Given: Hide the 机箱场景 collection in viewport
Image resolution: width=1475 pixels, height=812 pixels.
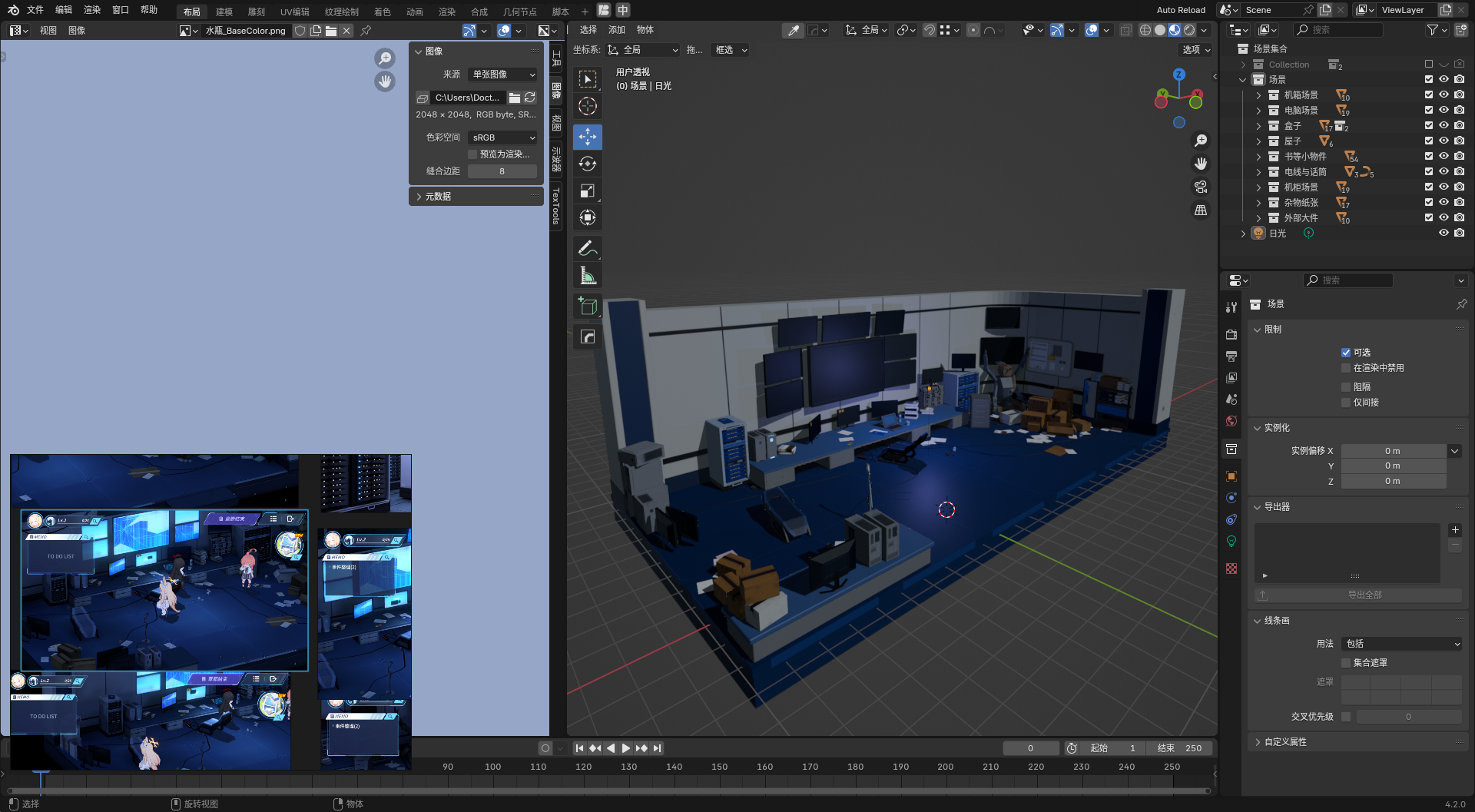Looking at the screenshot, I should pyautogui.click(x=1444, y=95).
